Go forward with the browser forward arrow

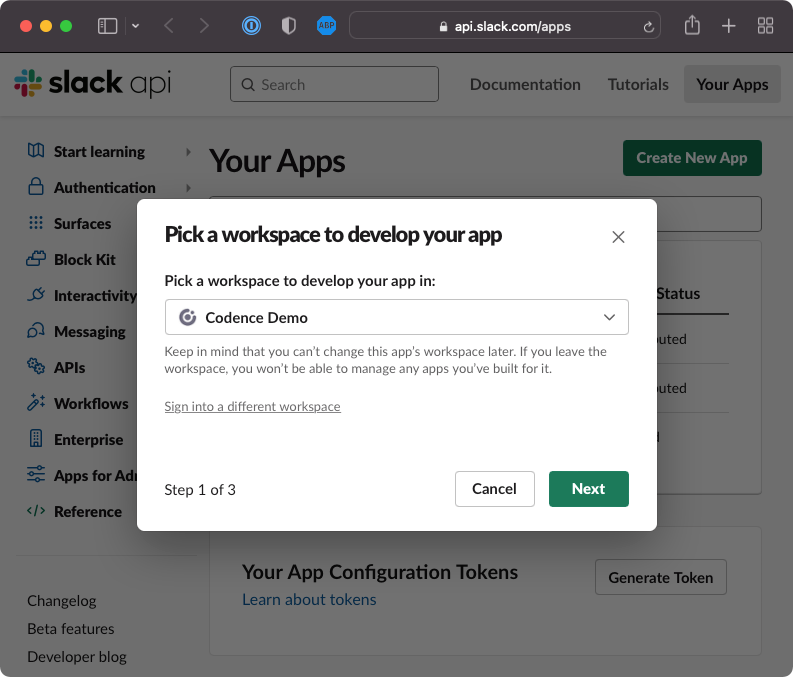pyautogui.click(x=203, y=26)
